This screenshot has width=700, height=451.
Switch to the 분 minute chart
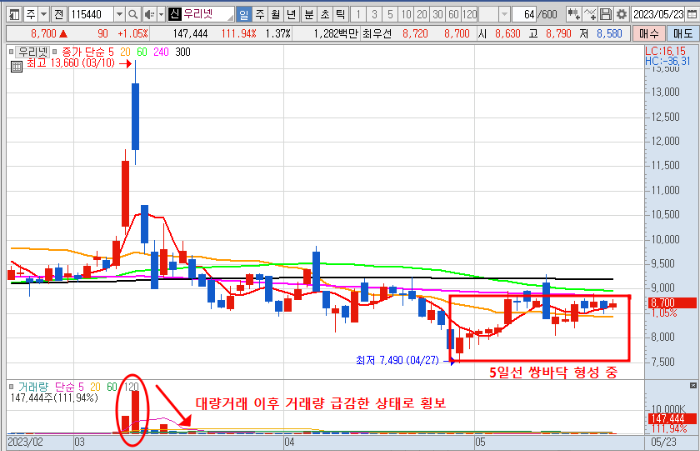(x=309, y=15)
